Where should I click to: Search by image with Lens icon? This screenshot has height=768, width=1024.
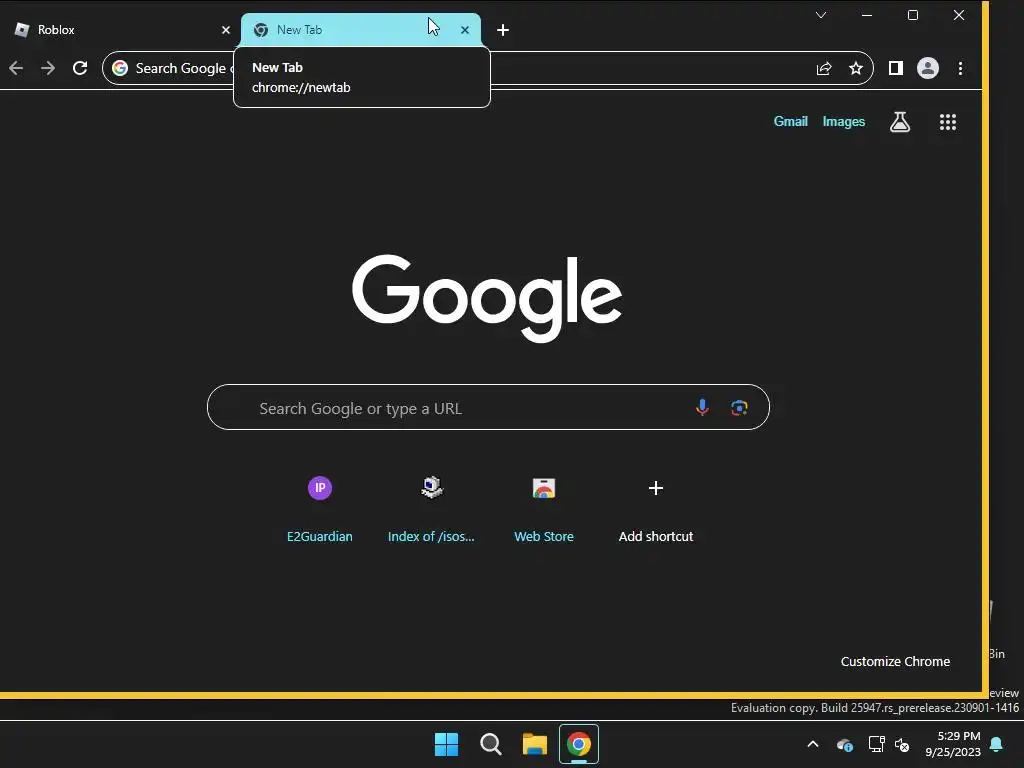739,408
